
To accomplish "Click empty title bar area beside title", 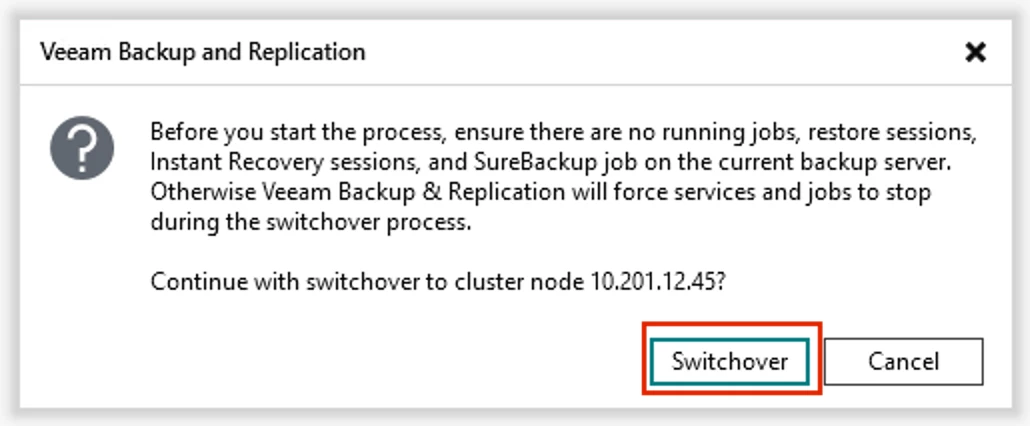I will [657, 52].
